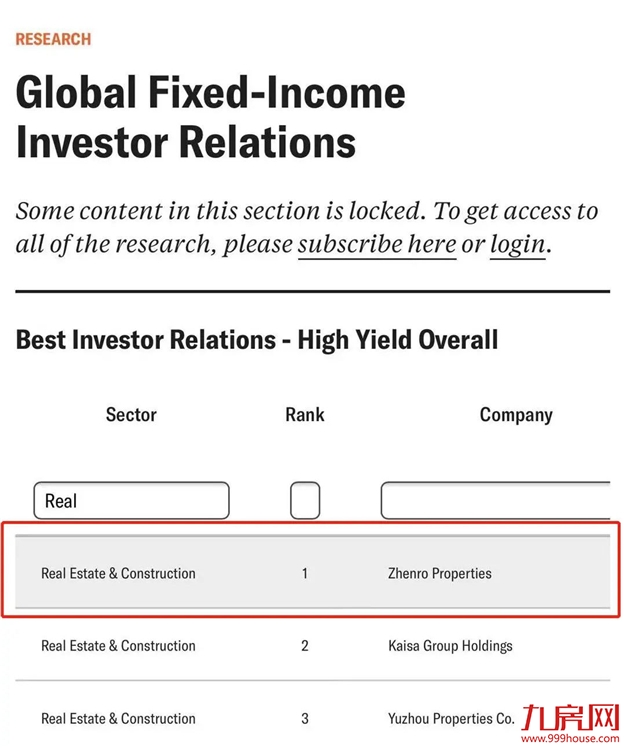Click the rank 2 cell

[x=305, y=646]
